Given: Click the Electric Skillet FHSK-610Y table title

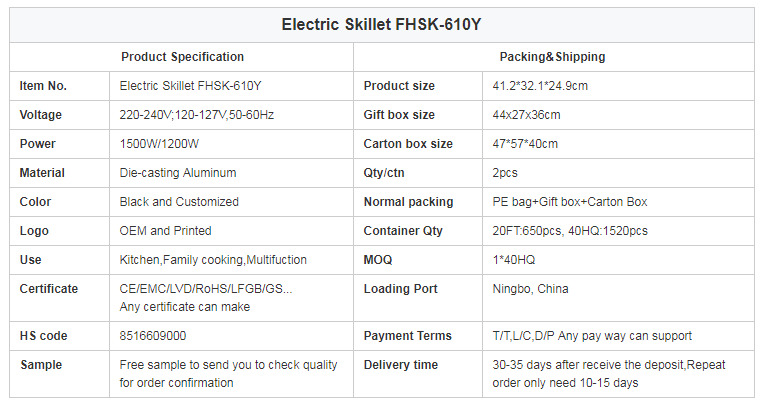Looking at the screenshot, I should pos(381,24).
